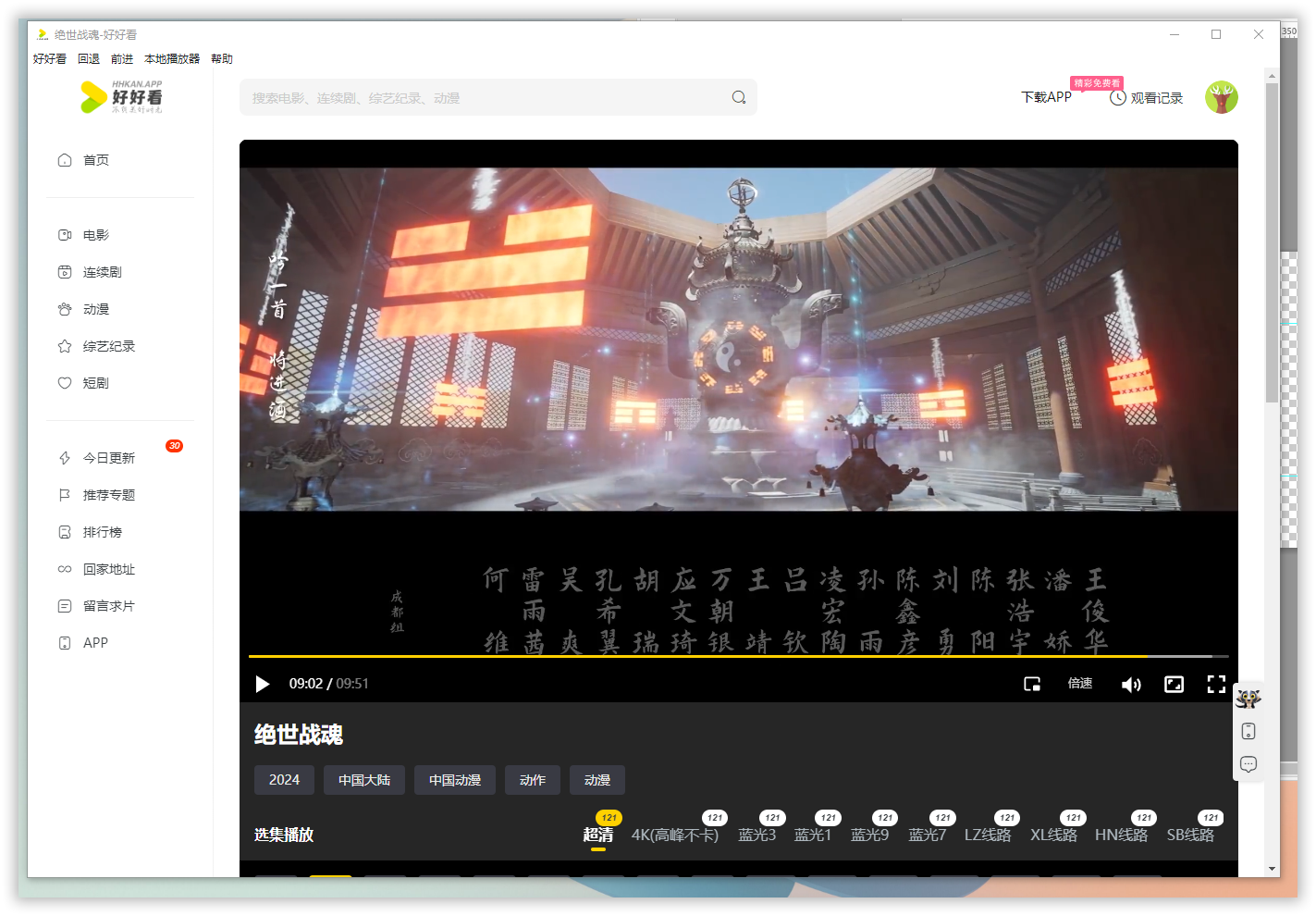1316x916 pixels.
Task: Click the 动作 genre tag
Action: (533, 780)
